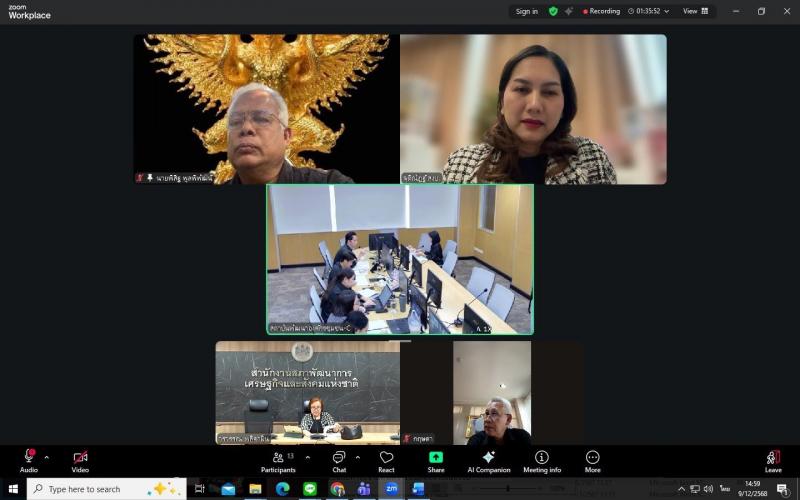Show the Meeting info

pyautogui.click(x=542, y=461)
